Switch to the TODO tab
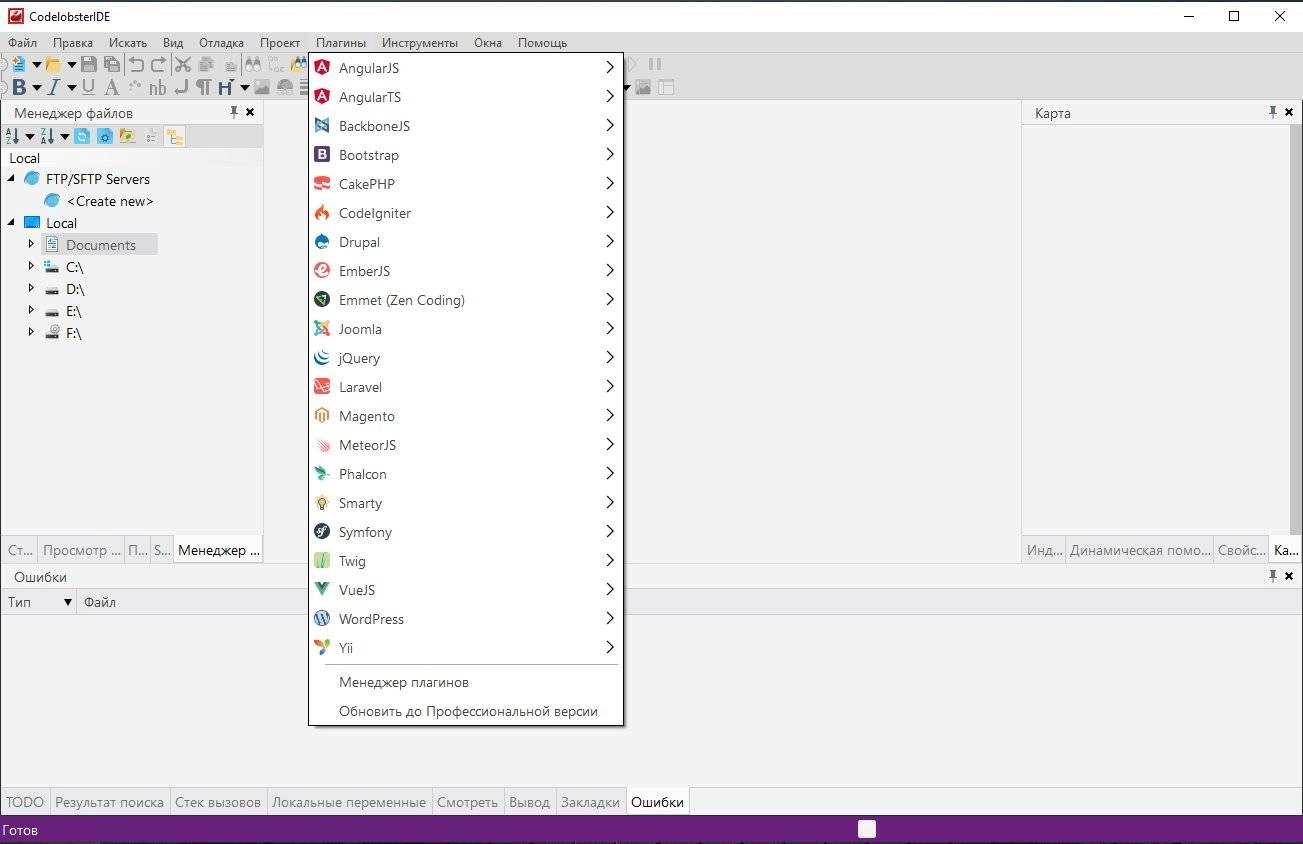The width and height of the screenshot is (1303, 844). 25,802
